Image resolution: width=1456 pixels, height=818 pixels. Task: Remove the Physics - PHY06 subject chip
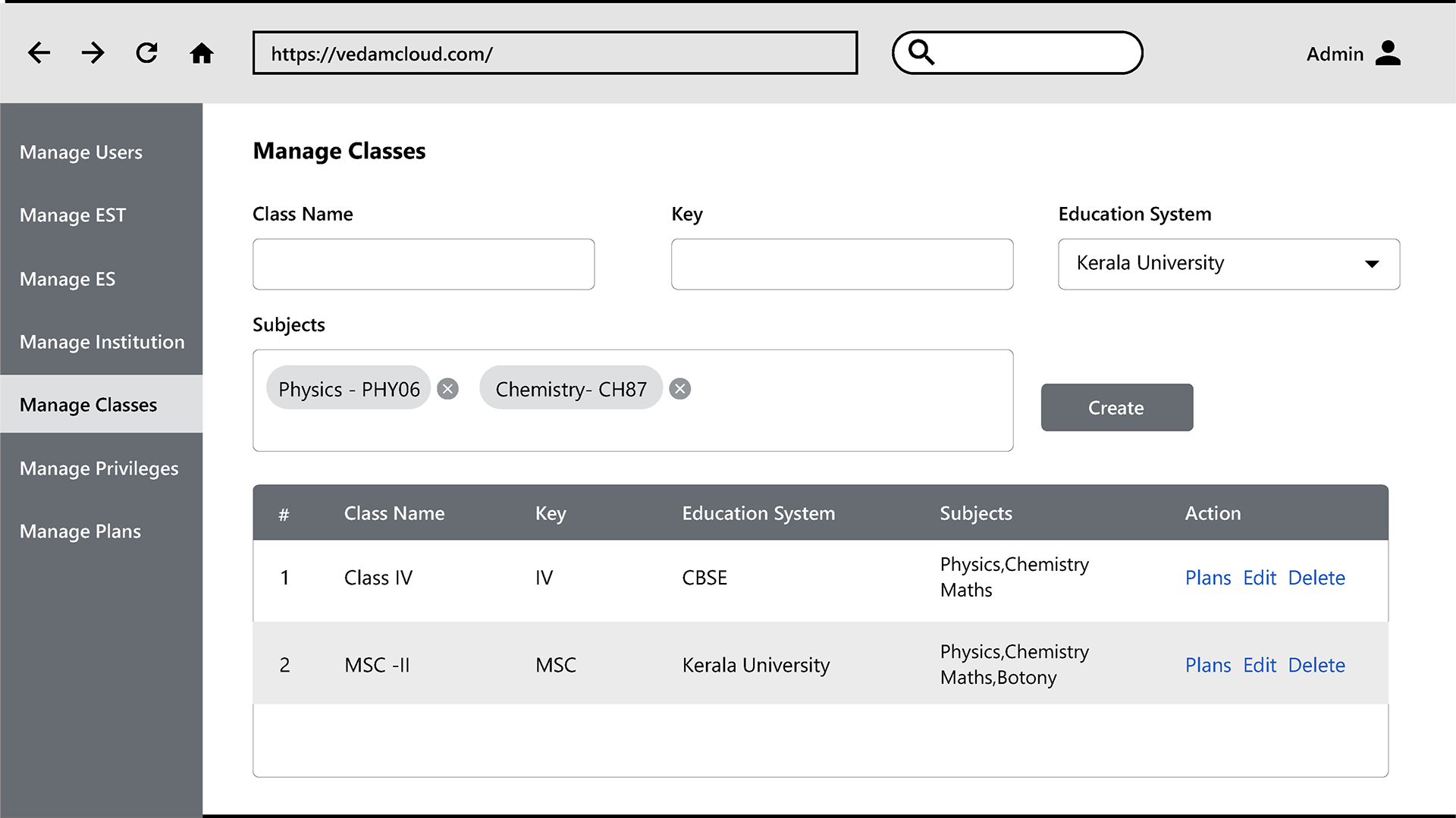448,389
